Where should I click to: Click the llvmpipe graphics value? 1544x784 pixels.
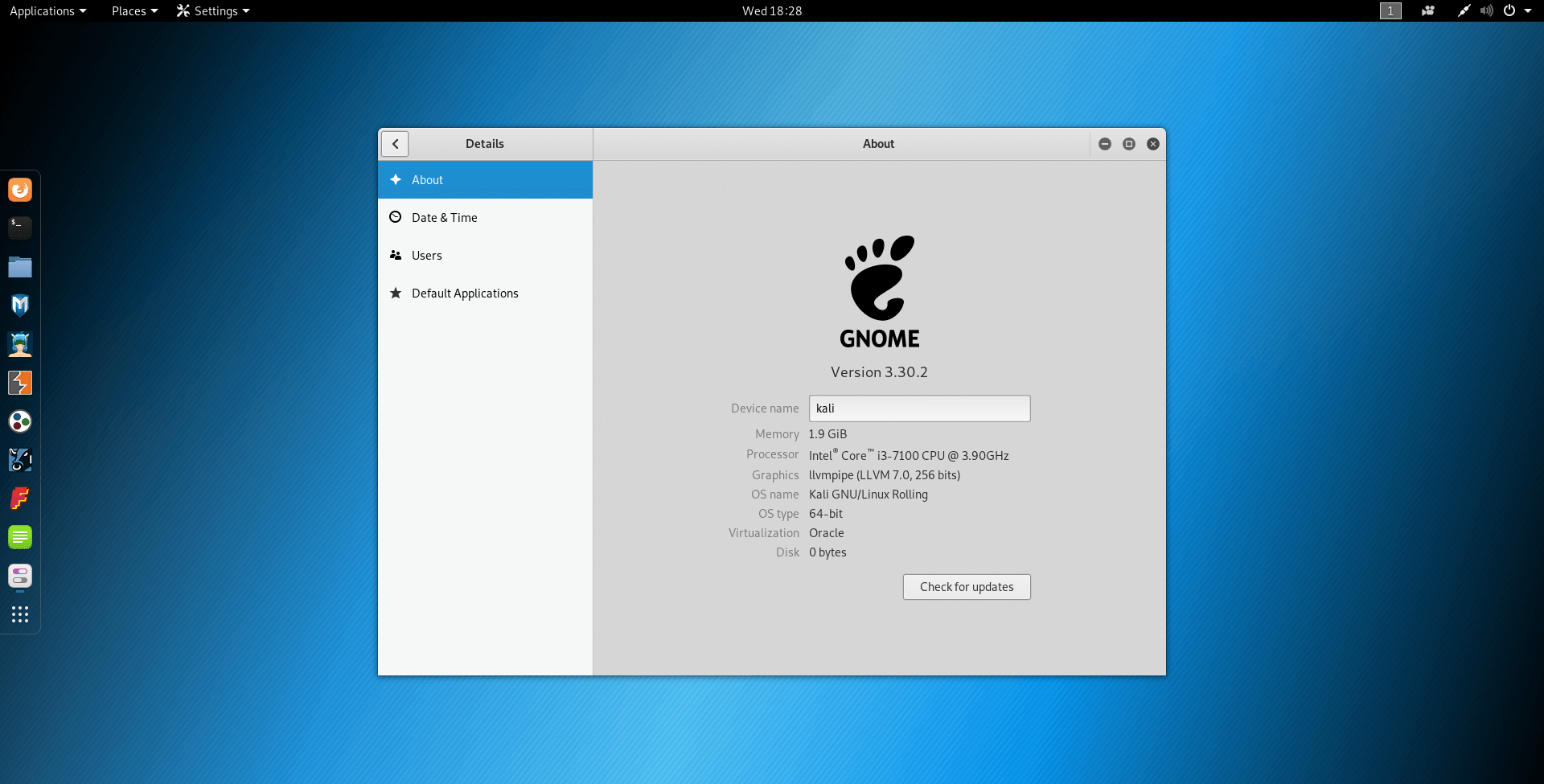885,475
